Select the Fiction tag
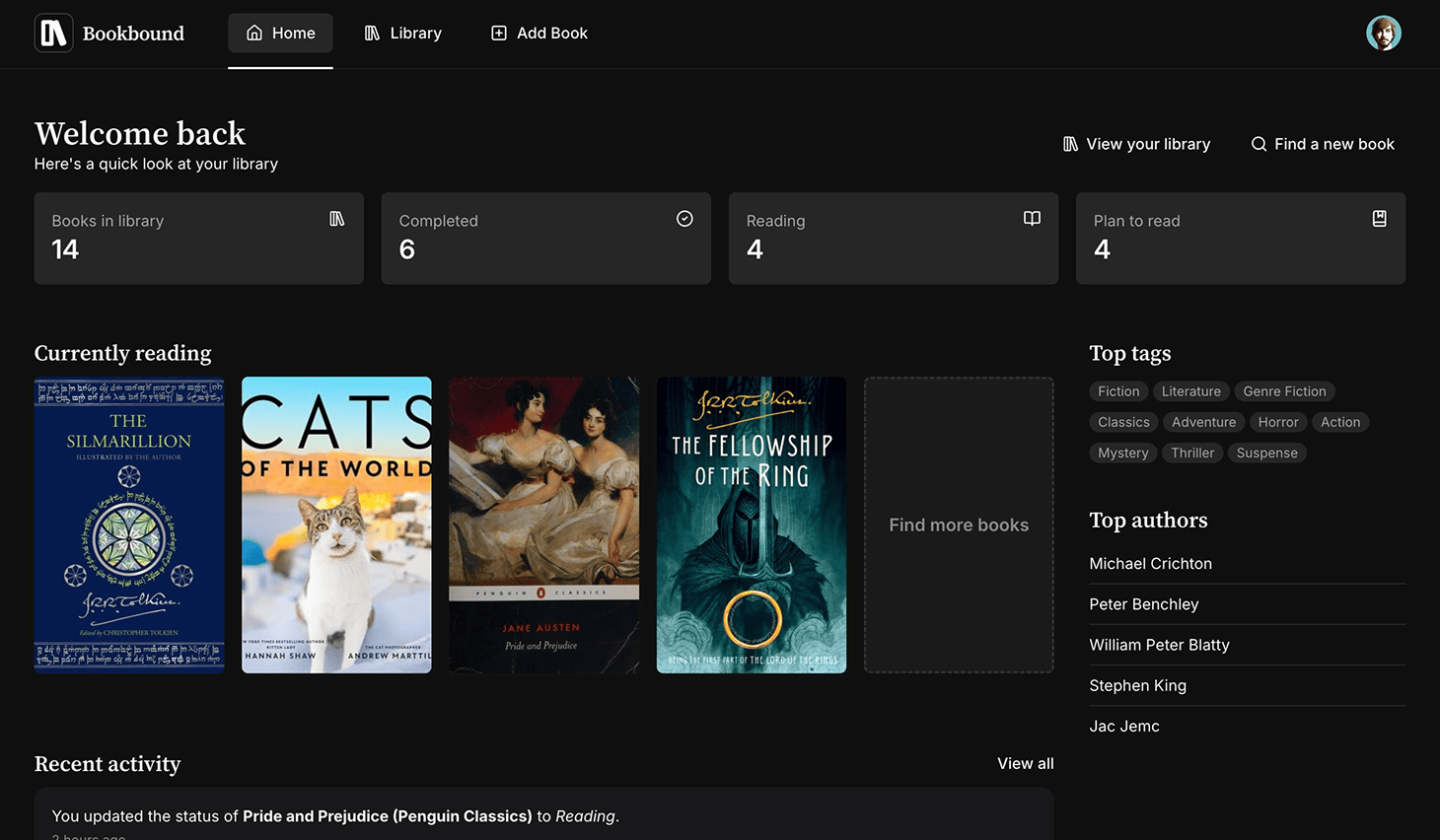1440x840 pixels. tap(1118, 391)
